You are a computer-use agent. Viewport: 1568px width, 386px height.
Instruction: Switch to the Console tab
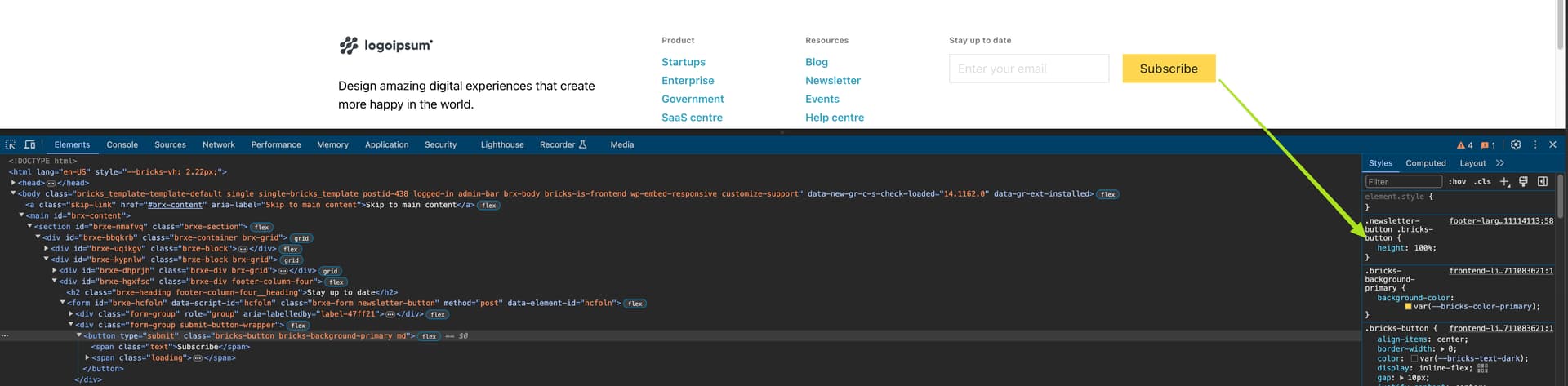122,145
